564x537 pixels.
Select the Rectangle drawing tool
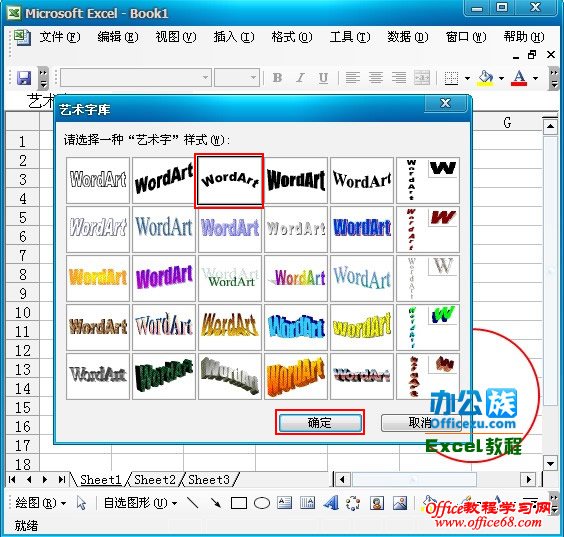[x=238, y=503]
